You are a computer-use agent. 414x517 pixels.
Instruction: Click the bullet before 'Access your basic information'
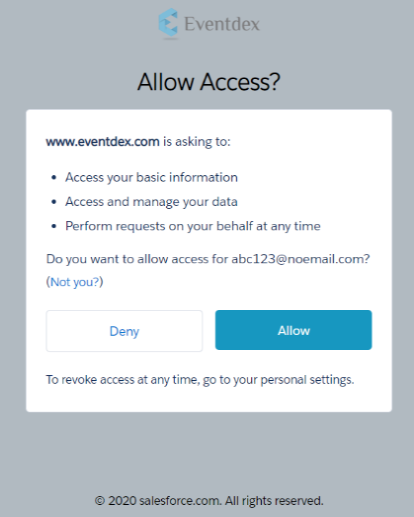54,178
